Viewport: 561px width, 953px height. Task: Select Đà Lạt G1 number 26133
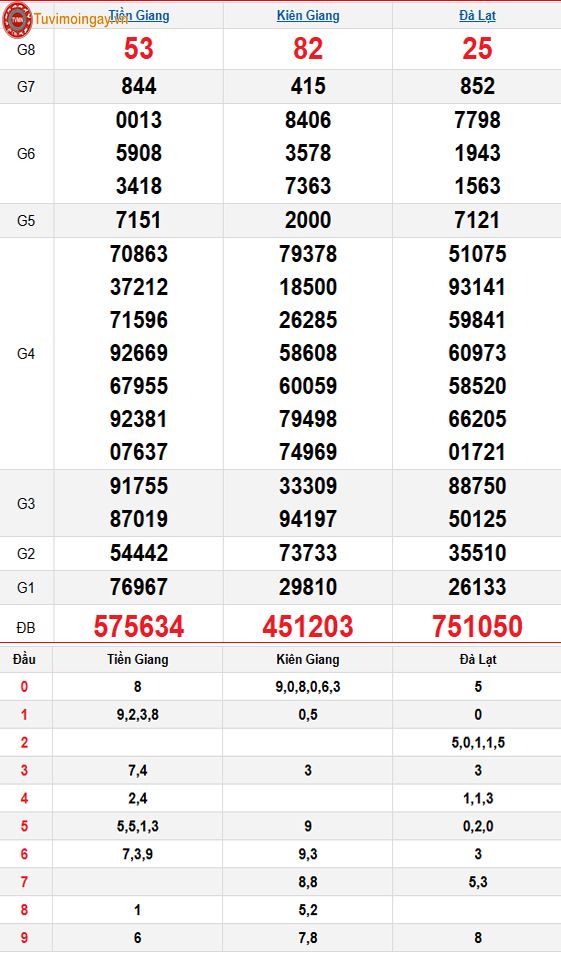(477, 587)
